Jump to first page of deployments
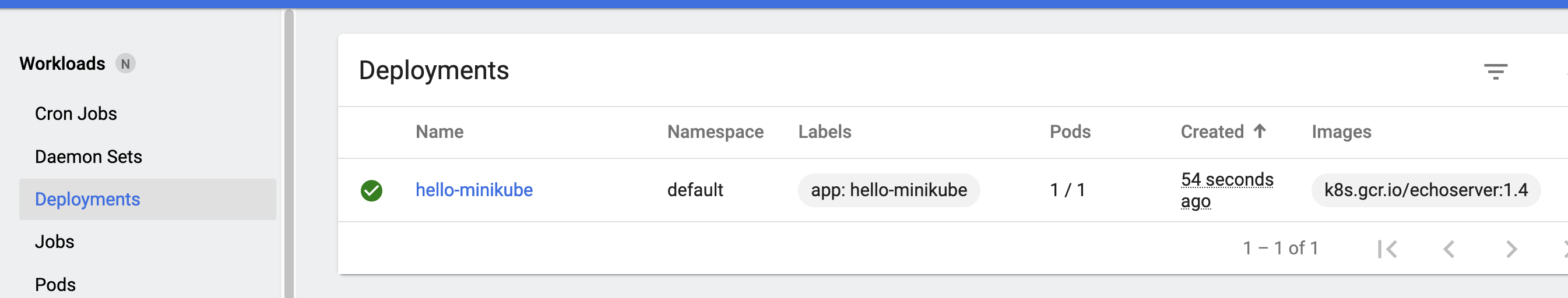Screen dimensions: 1568x298 tap(1387, 249)
